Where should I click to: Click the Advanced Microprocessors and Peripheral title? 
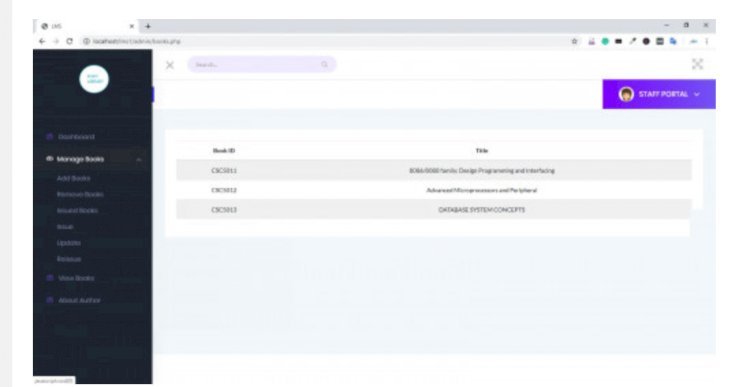pyautogui.click(x=482, y=190)
